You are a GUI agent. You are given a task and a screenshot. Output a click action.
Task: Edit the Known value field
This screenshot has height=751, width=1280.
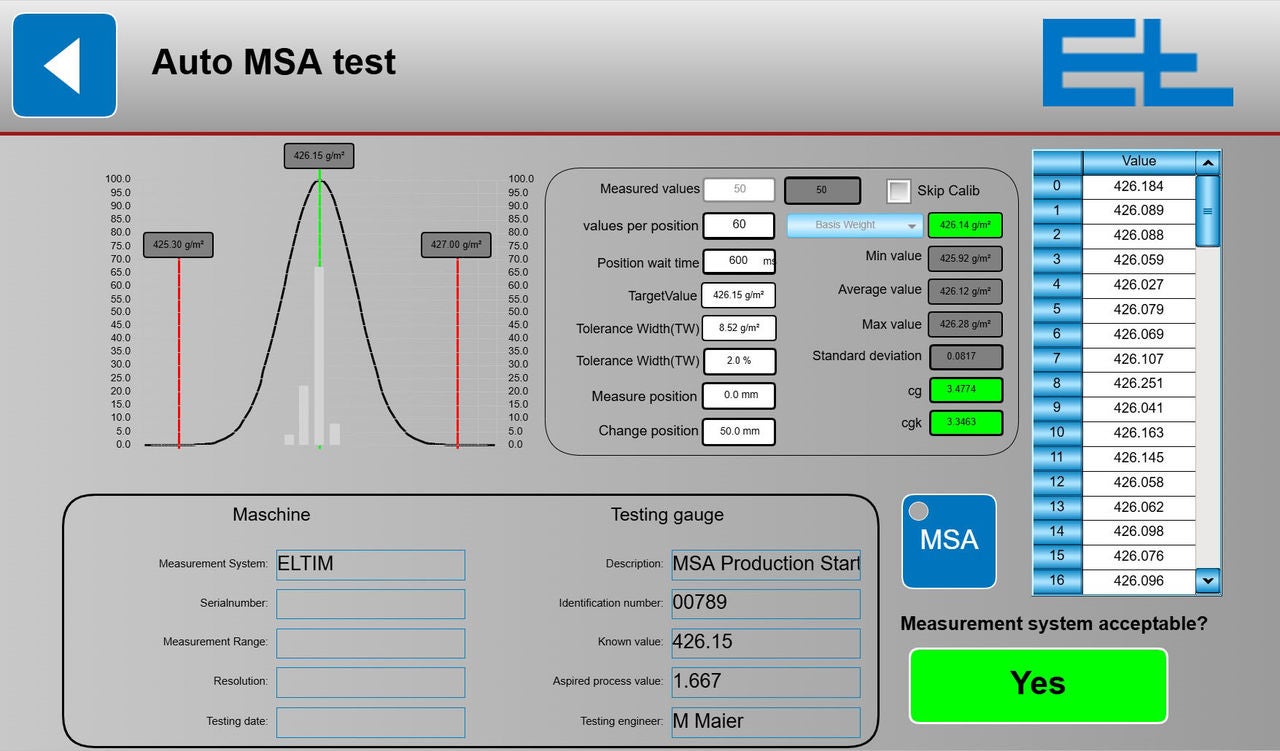point(766,643)
